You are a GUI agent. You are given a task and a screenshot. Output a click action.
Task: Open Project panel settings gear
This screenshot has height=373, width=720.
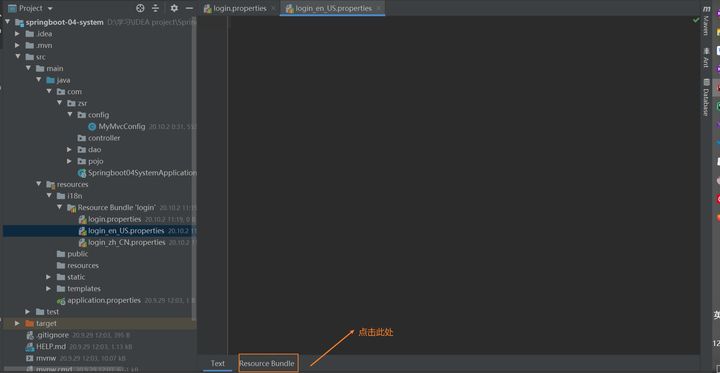(174, 8)
